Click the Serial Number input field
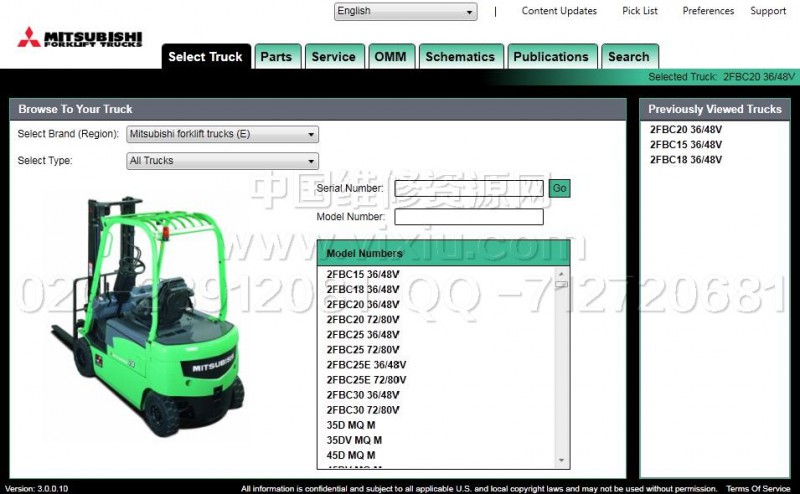The image size is (800, 494). coord(469,188)
